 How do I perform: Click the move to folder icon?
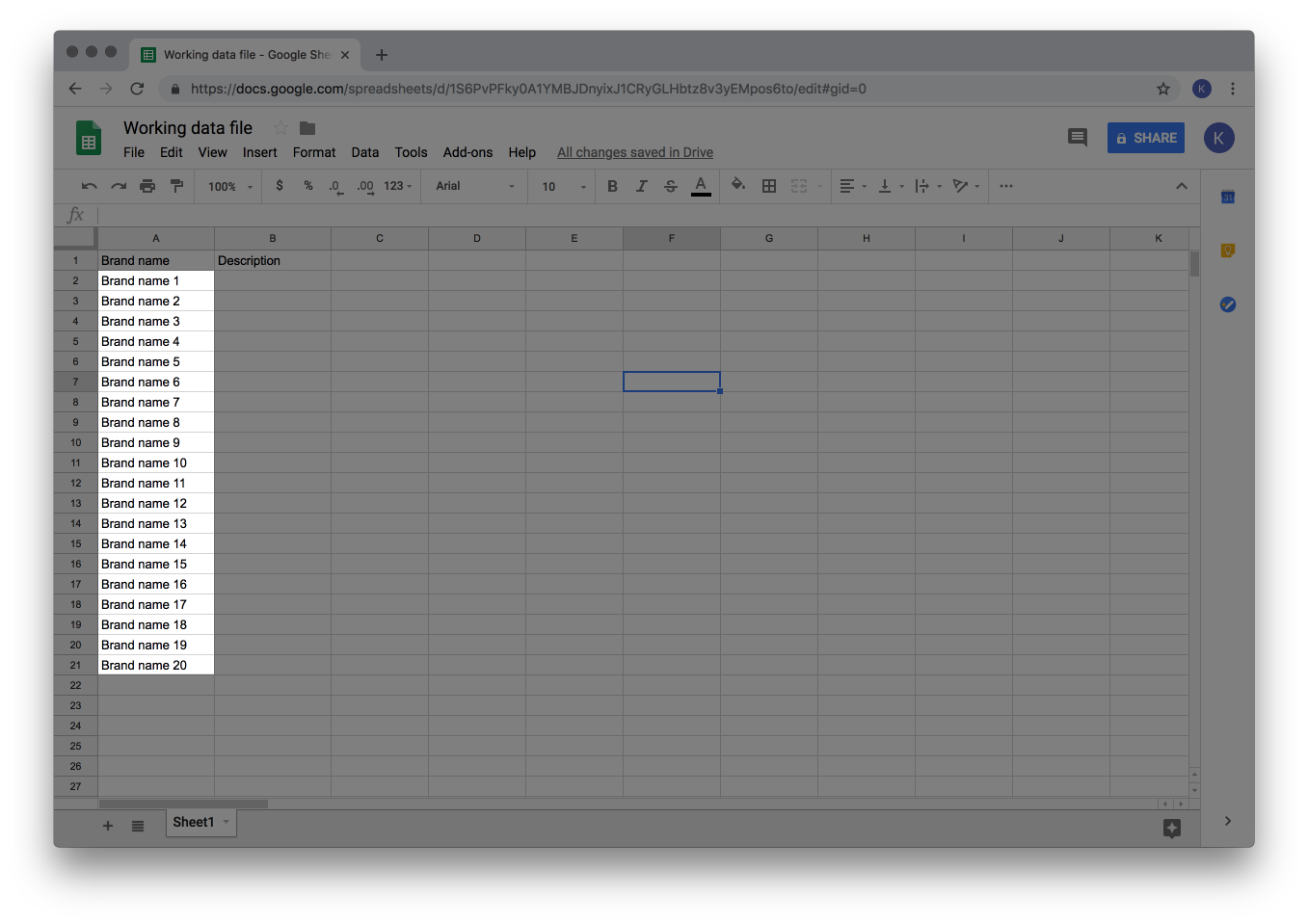coord(307,128)
